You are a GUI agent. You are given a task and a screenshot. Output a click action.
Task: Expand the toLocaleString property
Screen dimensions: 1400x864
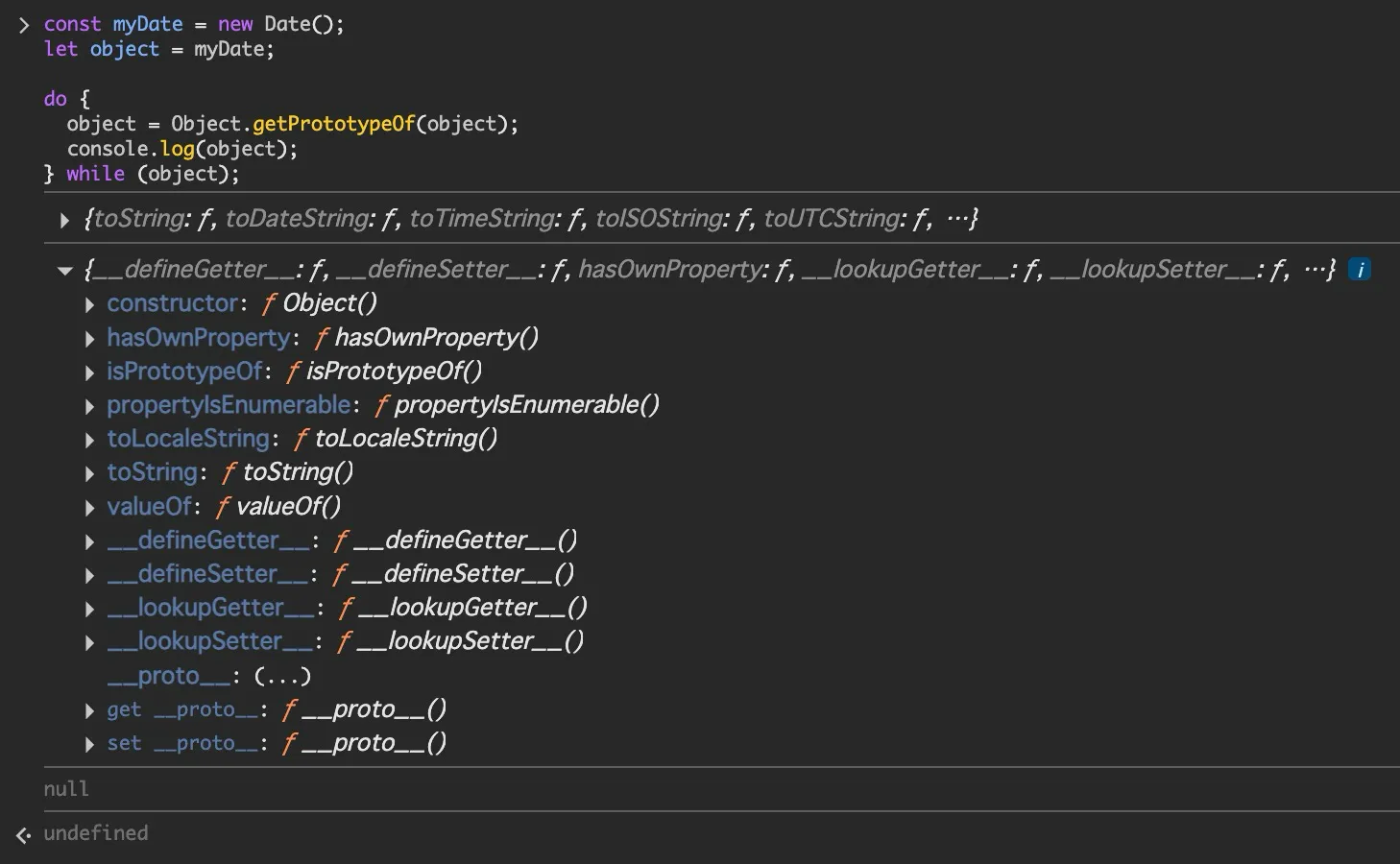[x=89, y=440]
